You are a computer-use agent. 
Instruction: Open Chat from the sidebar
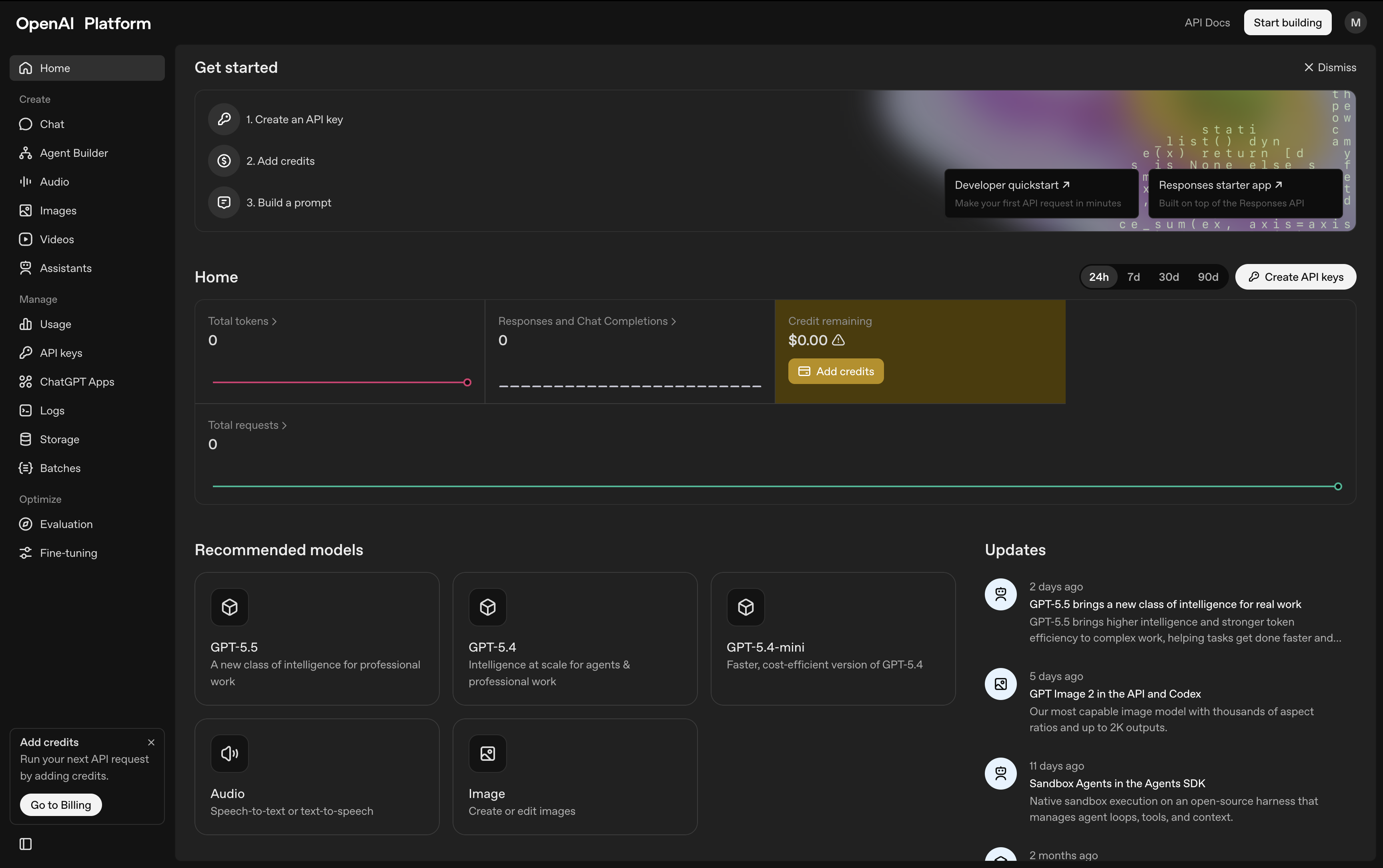click(87, 124)
